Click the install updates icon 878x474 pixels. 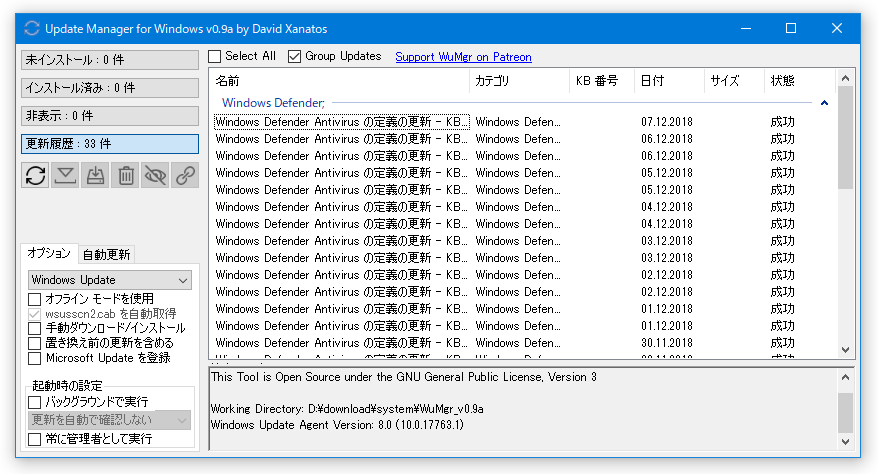(x=95, y=175)
